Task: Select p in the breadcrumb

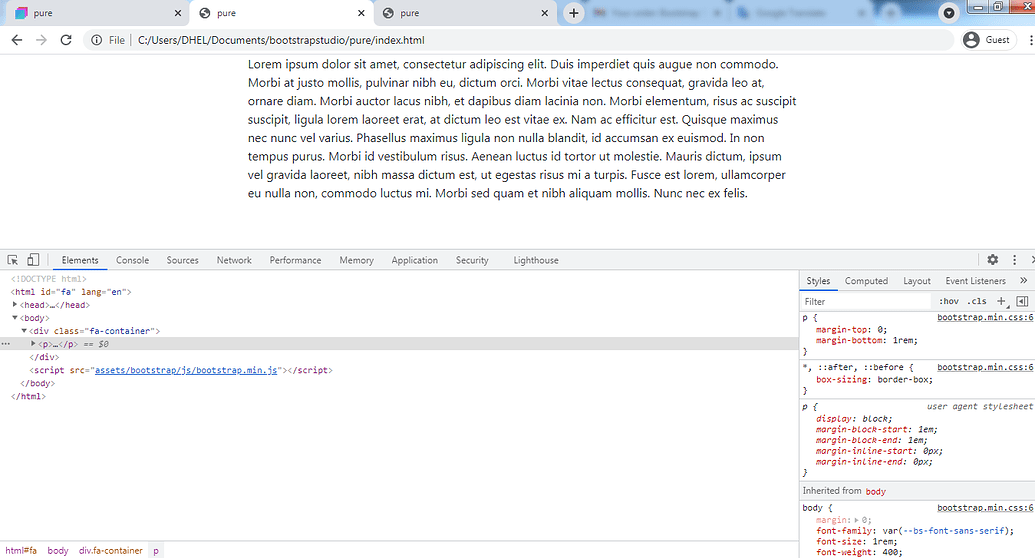Action: coord(156,551)
